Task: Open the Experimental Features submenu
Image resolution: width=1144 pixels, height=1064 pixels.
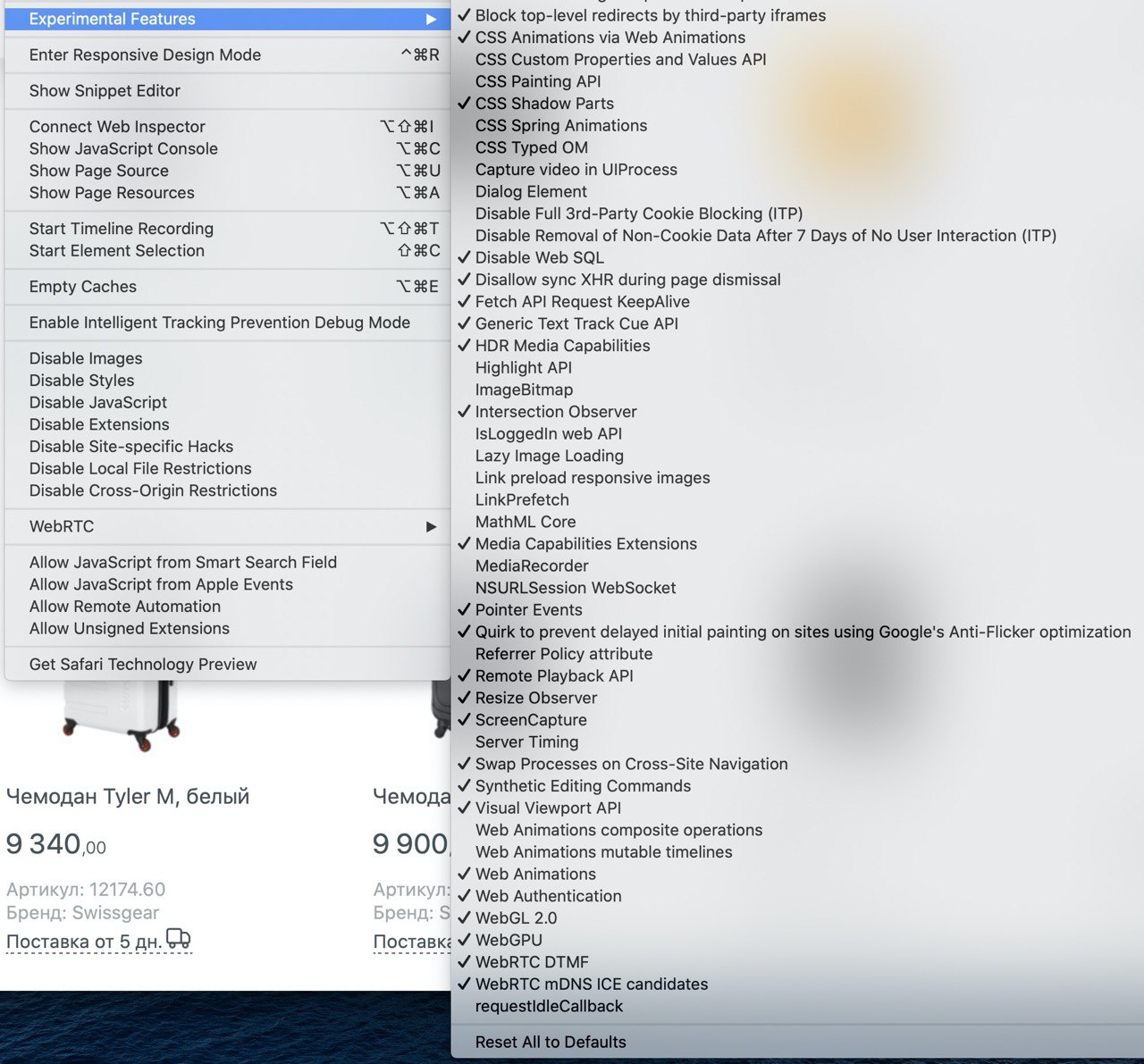Action: pyautogui.click(x=227, y=19)
